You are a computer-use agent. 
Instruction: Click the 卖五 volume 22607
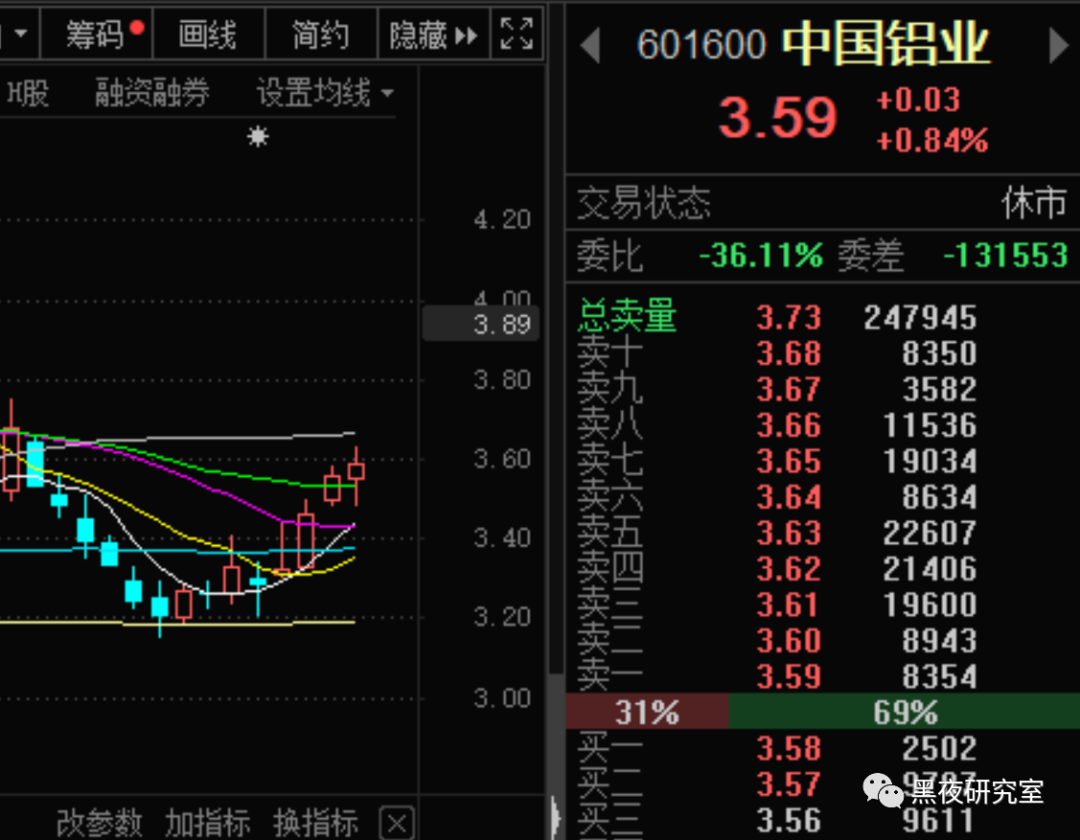[930, 533]
